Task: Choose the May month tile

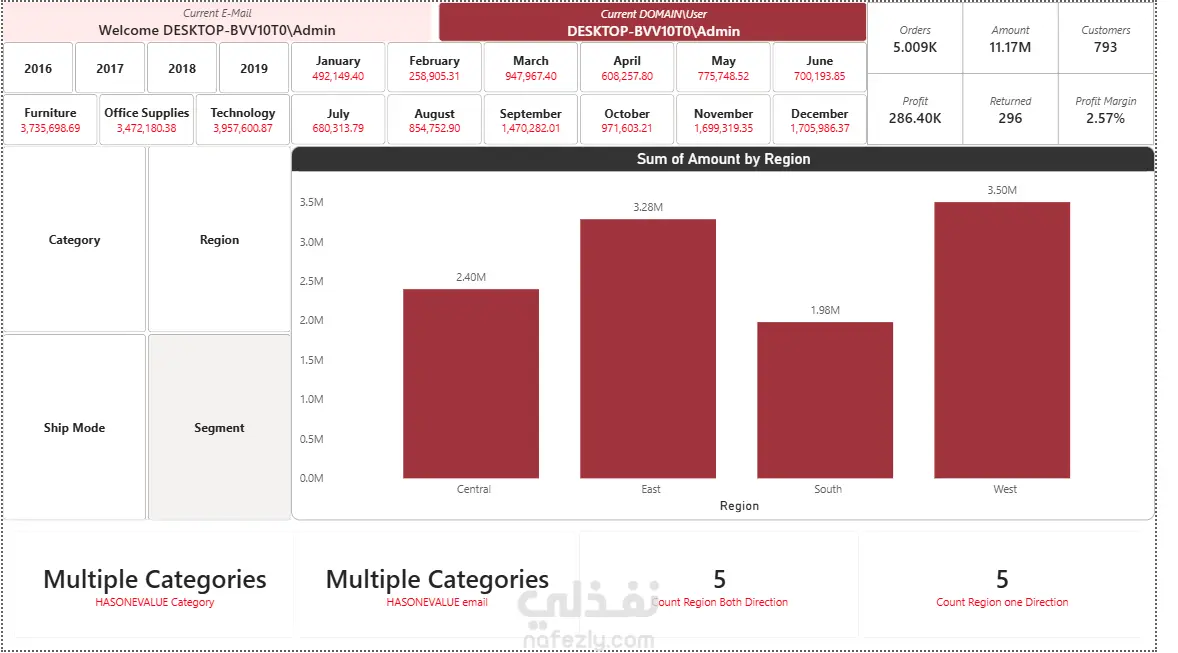Action: click(723, 68)
